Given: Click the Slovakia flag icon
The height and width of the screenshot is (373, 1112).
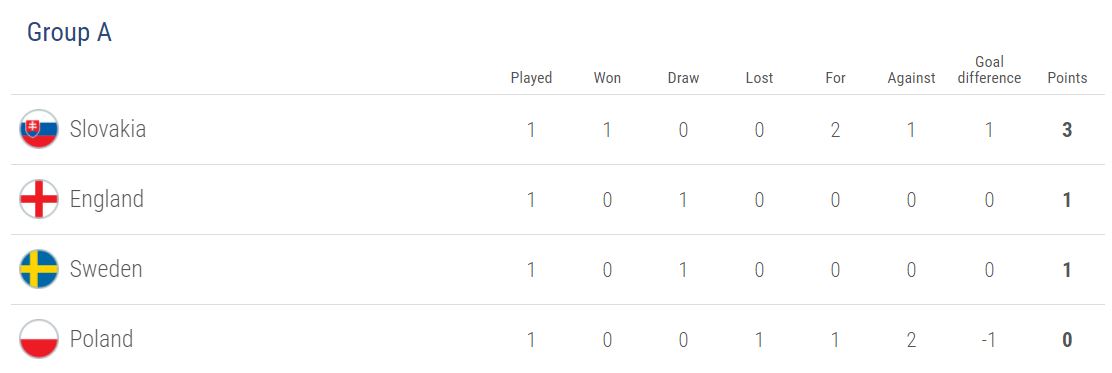Looking at the screenshot, I should [x=39, y=129].
